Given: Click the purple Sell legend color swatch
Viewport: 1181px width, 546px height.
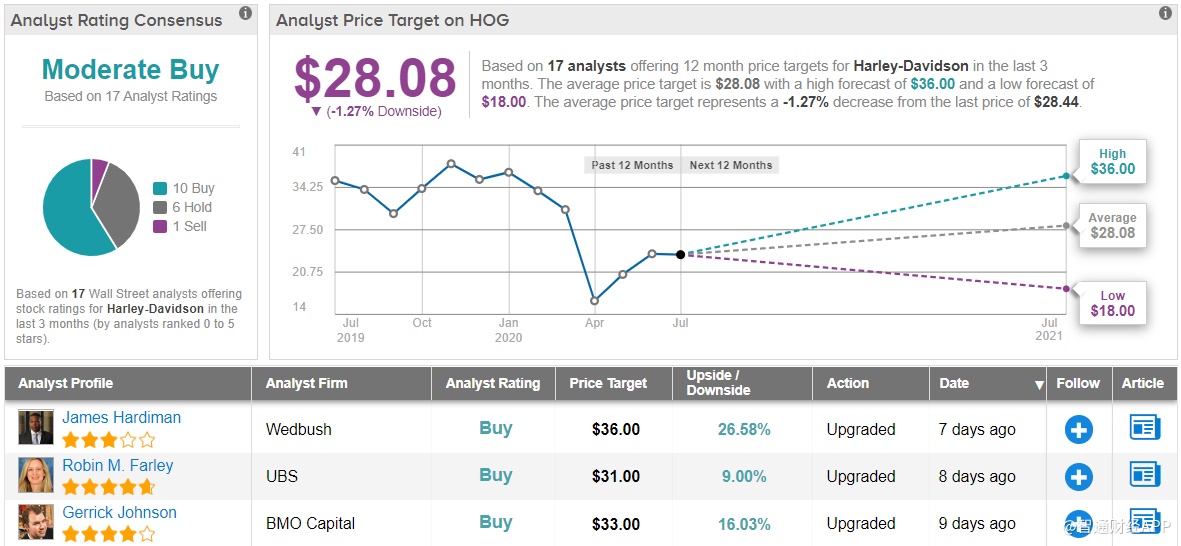Looking at the screenshot, I should coord(160,227).
